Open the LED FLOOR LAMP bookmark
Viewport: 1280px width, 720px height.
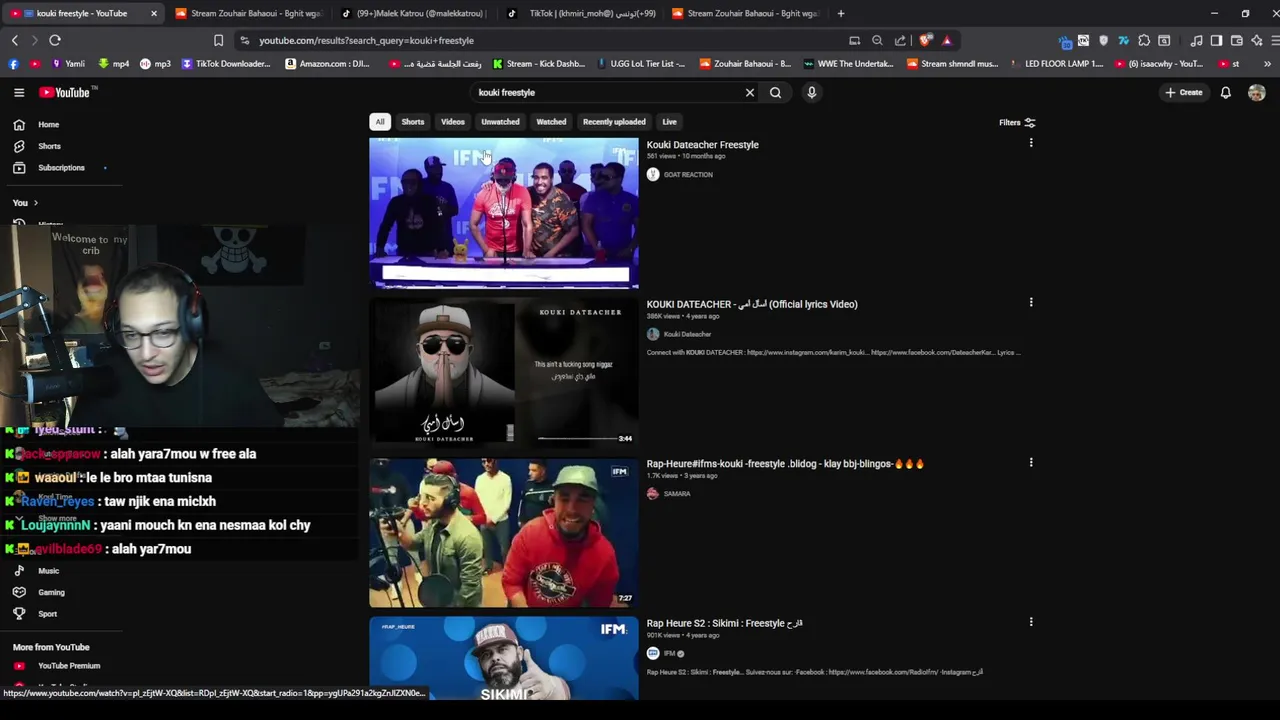pyautogui.click(x=1057, y=64)
